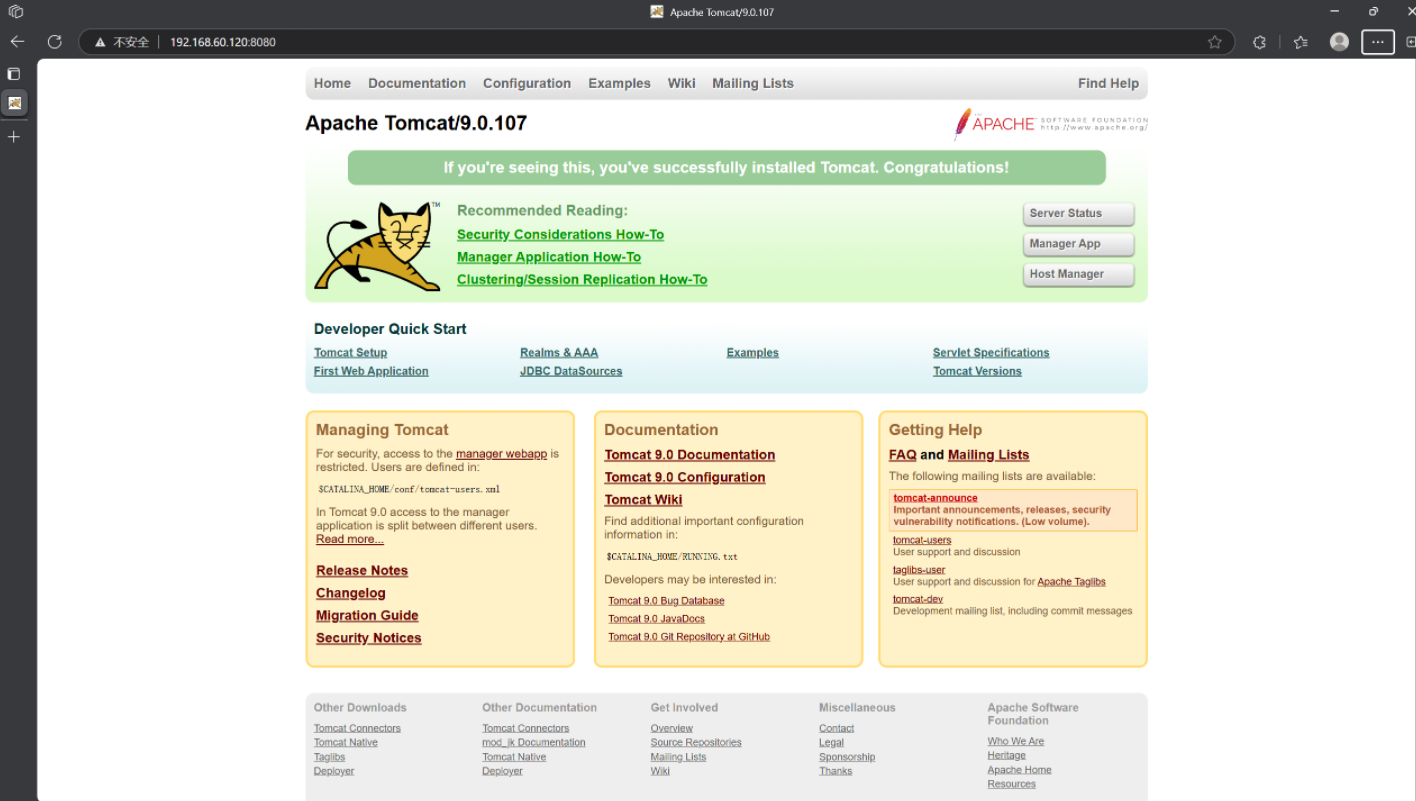Open the First Web Application link
This screenshot has height=801, width=1416.
[x=371, y=371]
